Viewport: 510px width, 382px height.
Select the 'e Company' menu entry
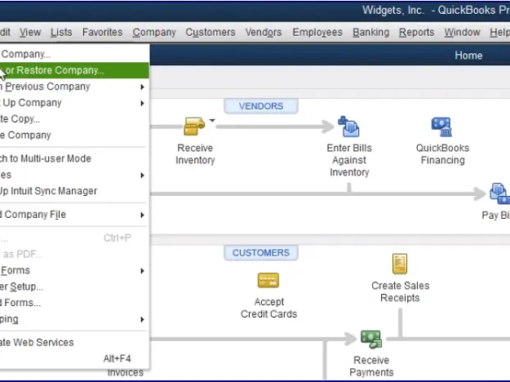pos(74,135)
